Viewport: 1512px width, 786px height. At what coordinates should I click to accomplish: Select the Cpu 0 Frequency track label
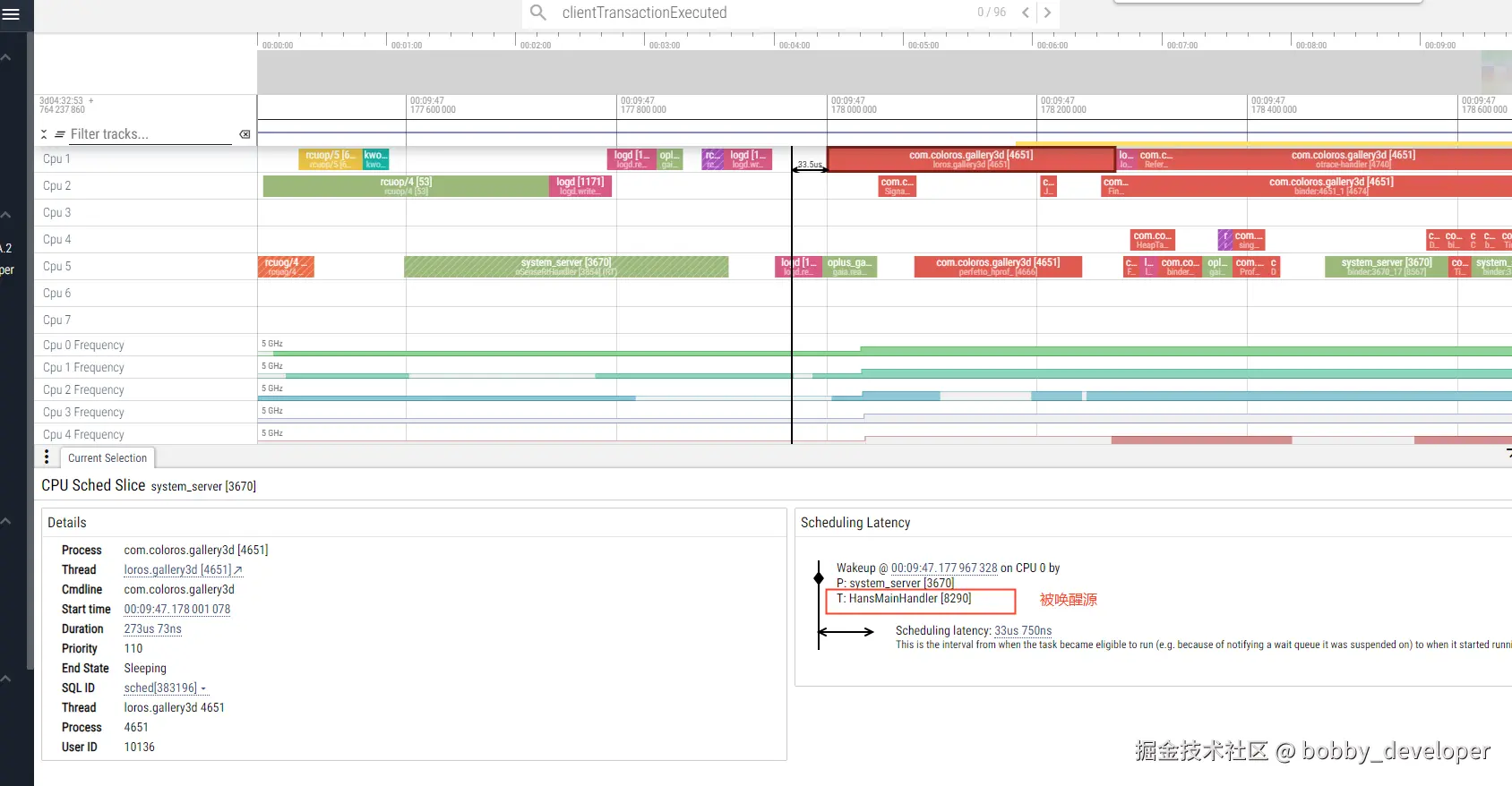point(83,346)
